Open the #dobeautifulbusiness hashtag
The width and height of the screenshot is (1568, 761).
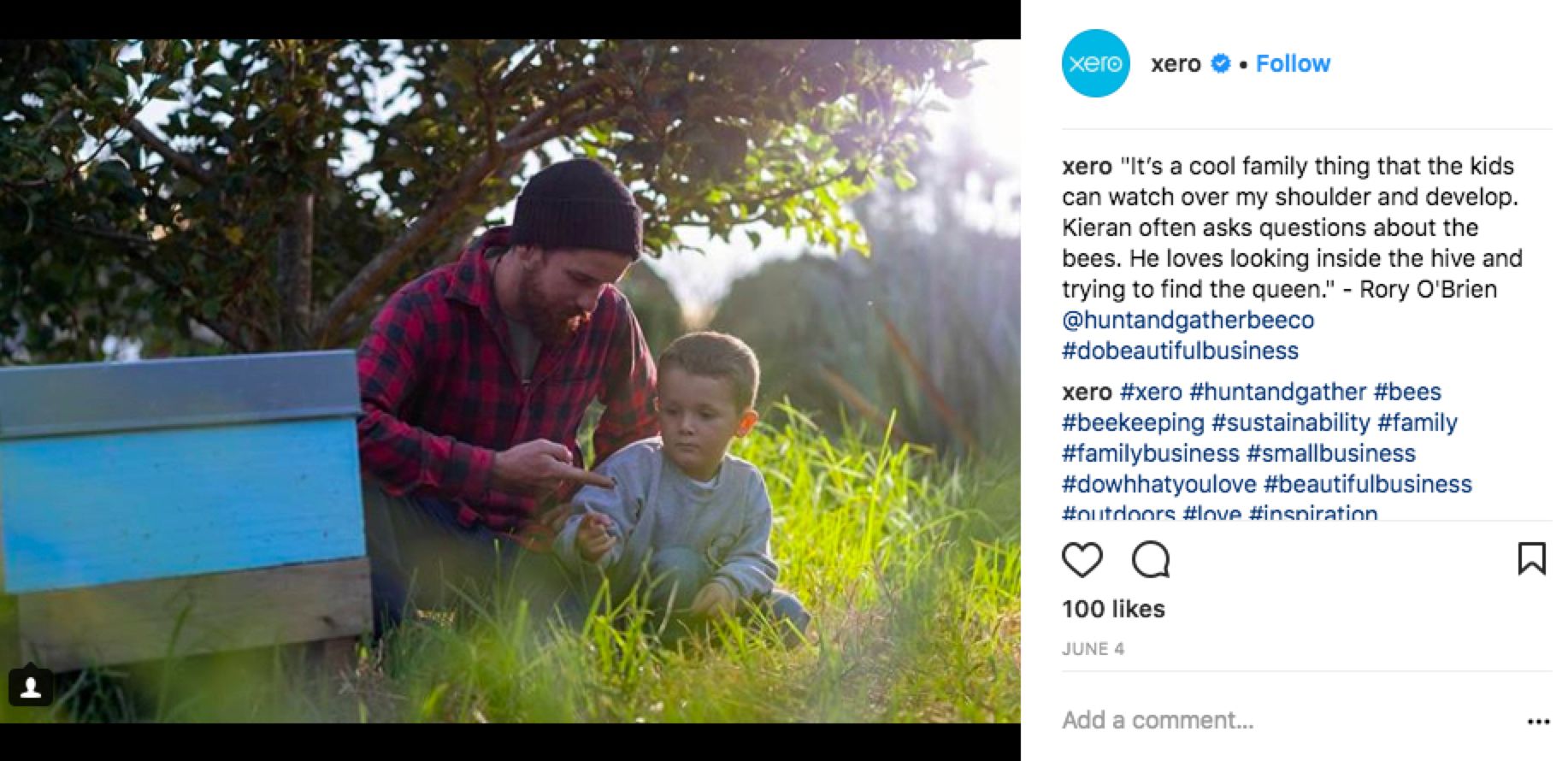(1180, 351)
